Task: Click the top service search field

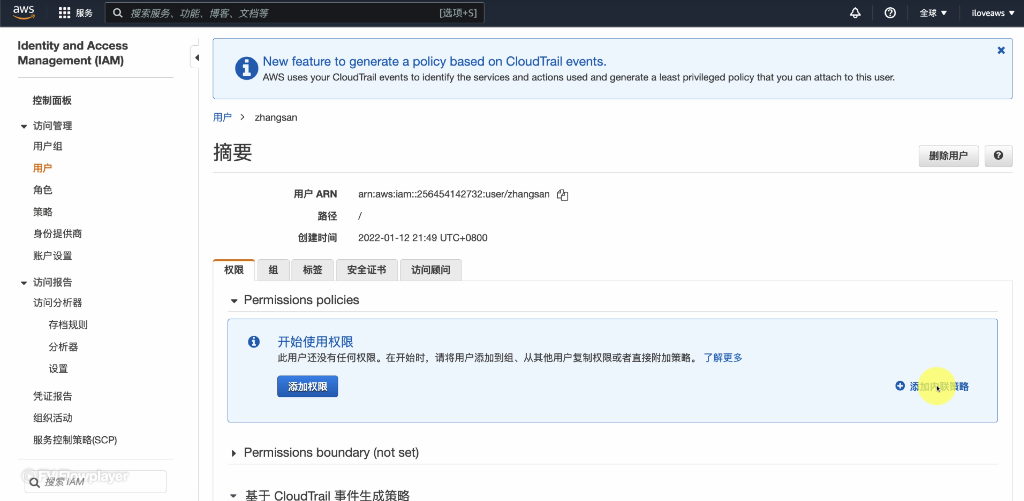Action: [x=295, y=13]
